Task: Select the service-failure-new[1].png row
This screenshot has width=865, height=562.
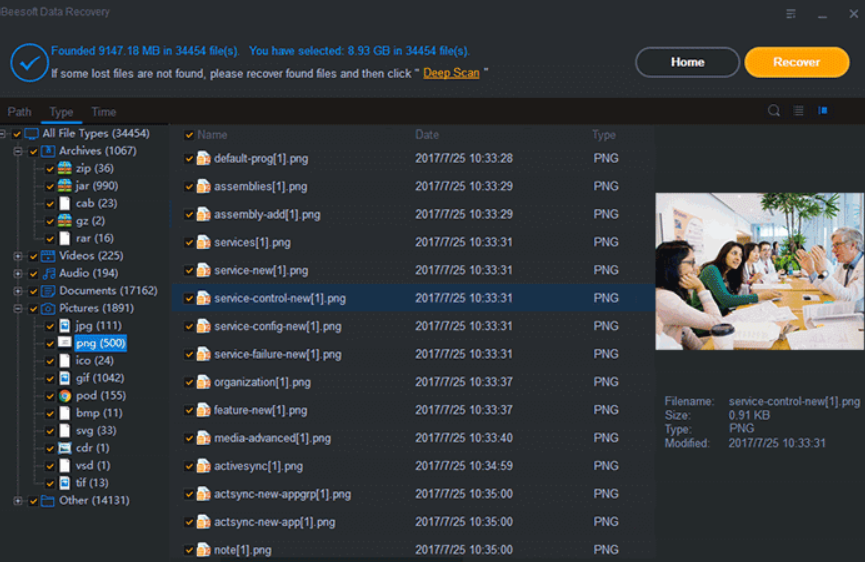Action: click(x=413, y=354)
